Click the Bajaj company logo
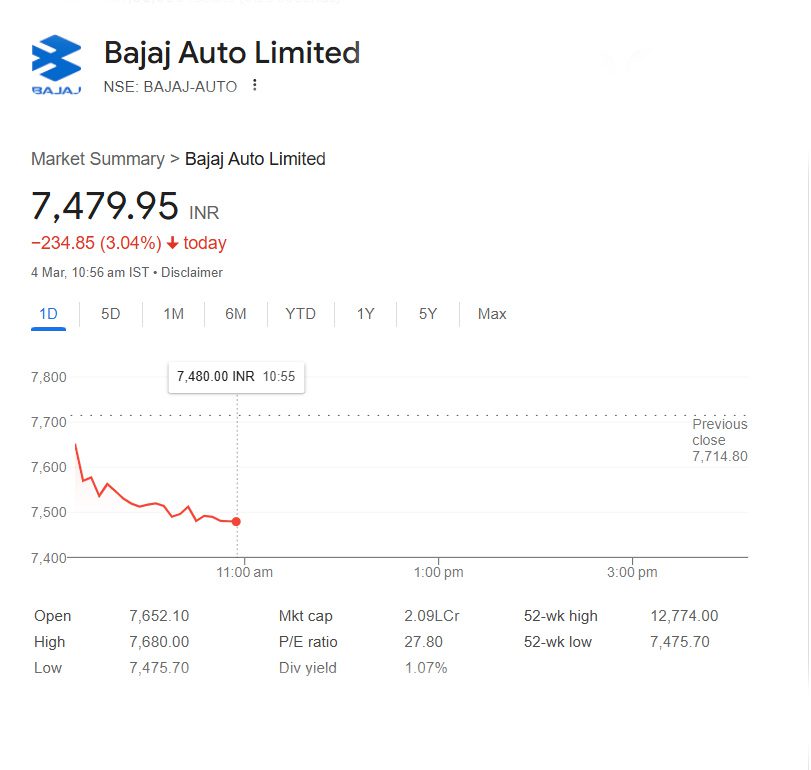 click(x=56, y=65)
